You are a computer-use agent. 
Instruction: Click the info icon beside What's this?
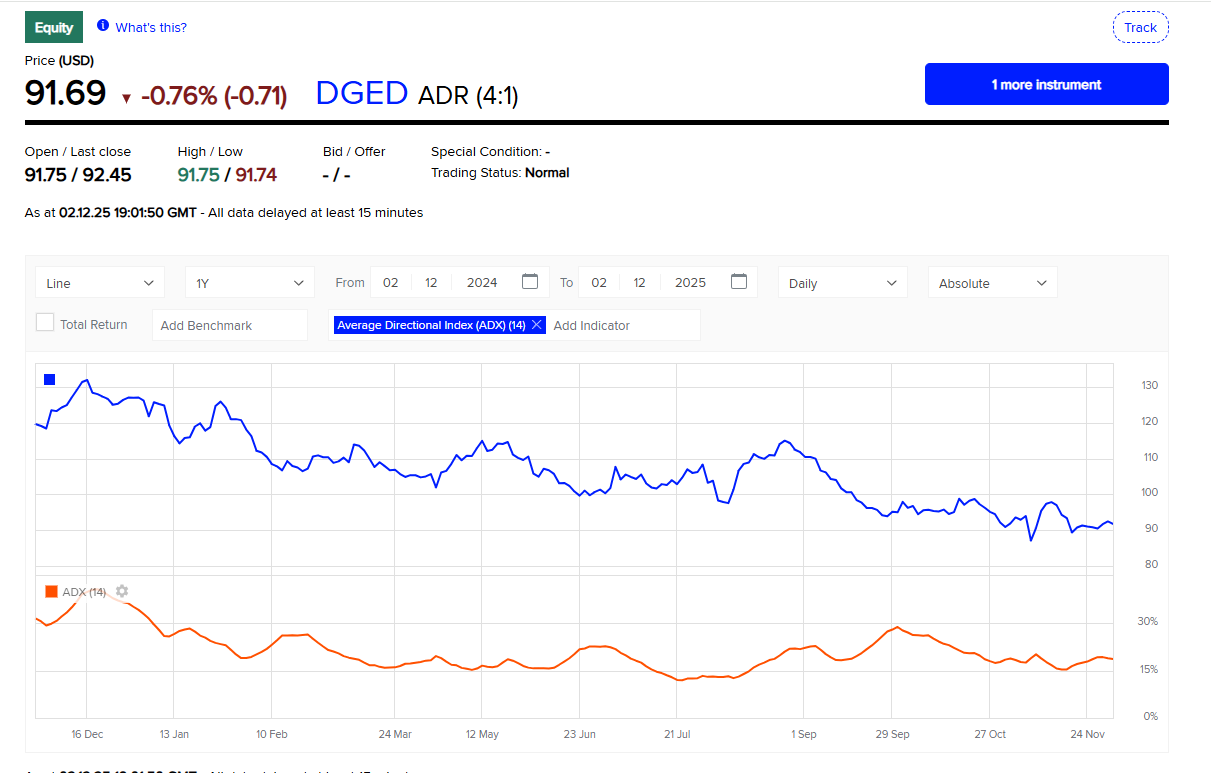103,26
